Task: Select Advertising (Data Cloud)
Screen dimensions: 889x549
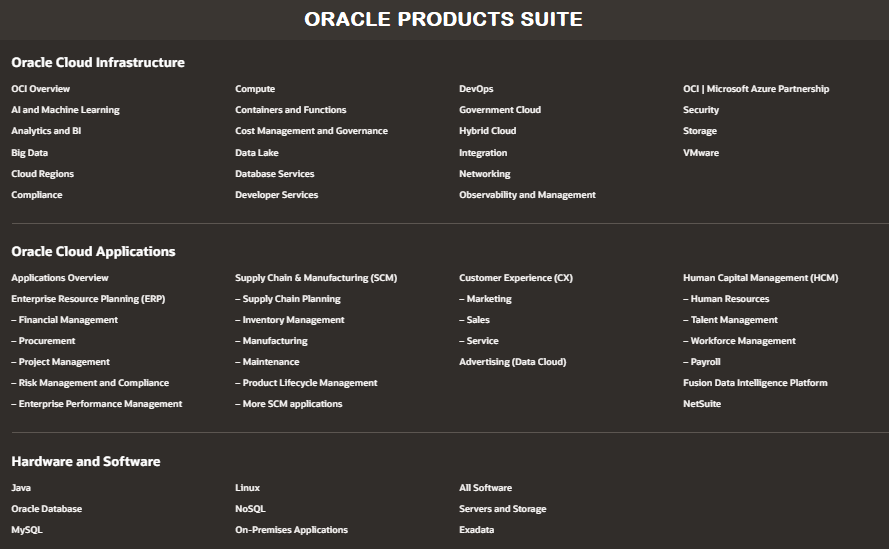Action: pyautogui.click(x=513, y=362)
